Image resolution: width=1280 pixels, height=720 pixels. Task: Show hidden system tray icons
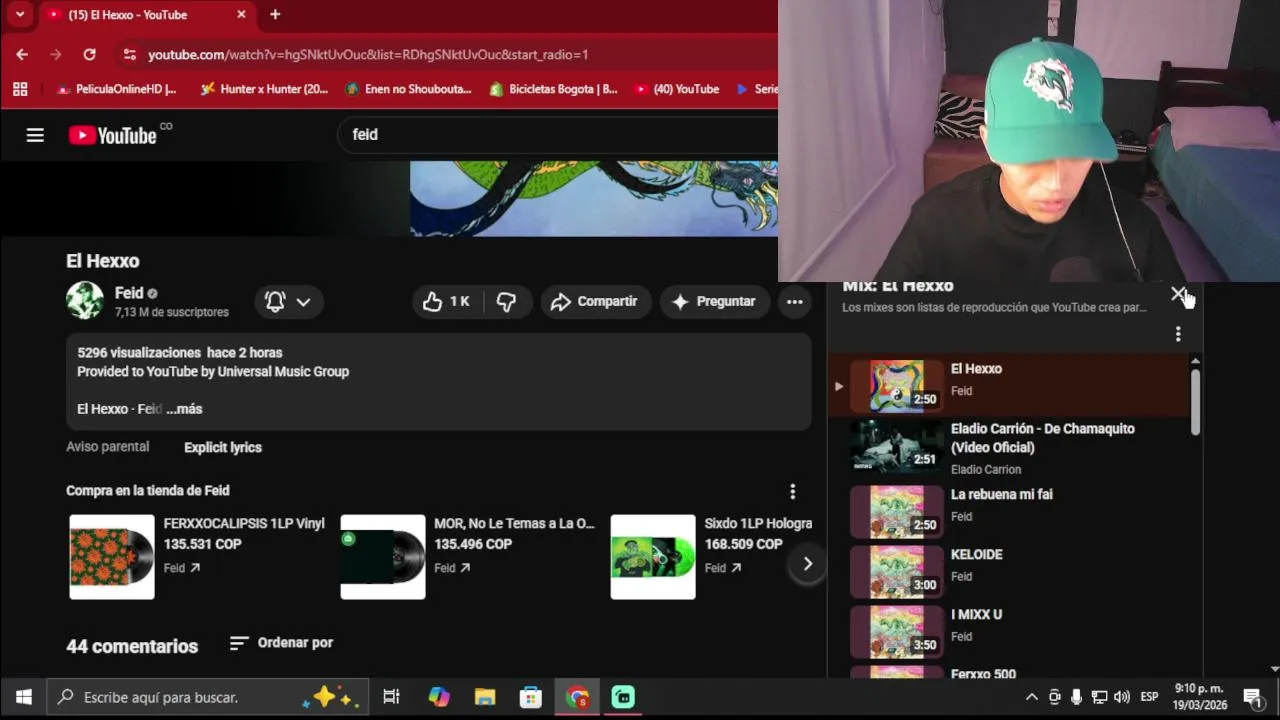click(1032, 697)
